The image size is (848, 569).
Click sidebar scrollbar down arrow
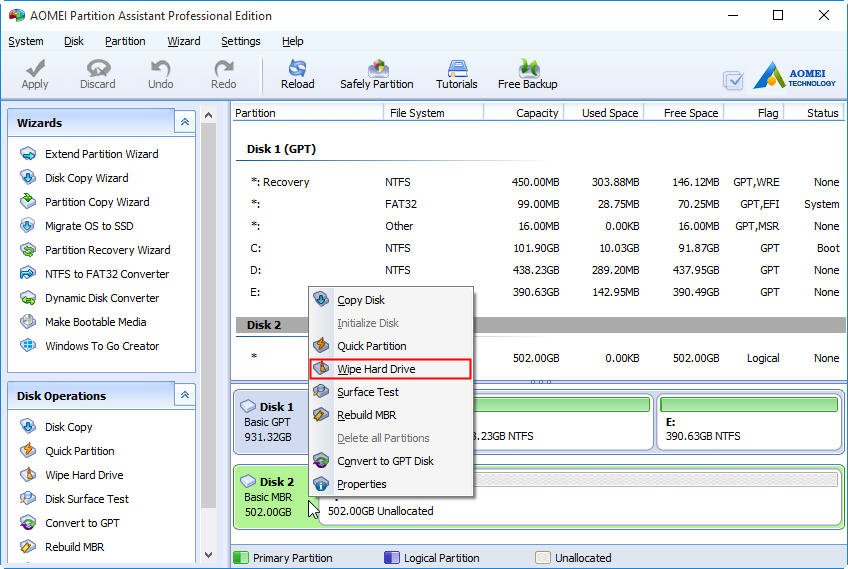[208, 555]
